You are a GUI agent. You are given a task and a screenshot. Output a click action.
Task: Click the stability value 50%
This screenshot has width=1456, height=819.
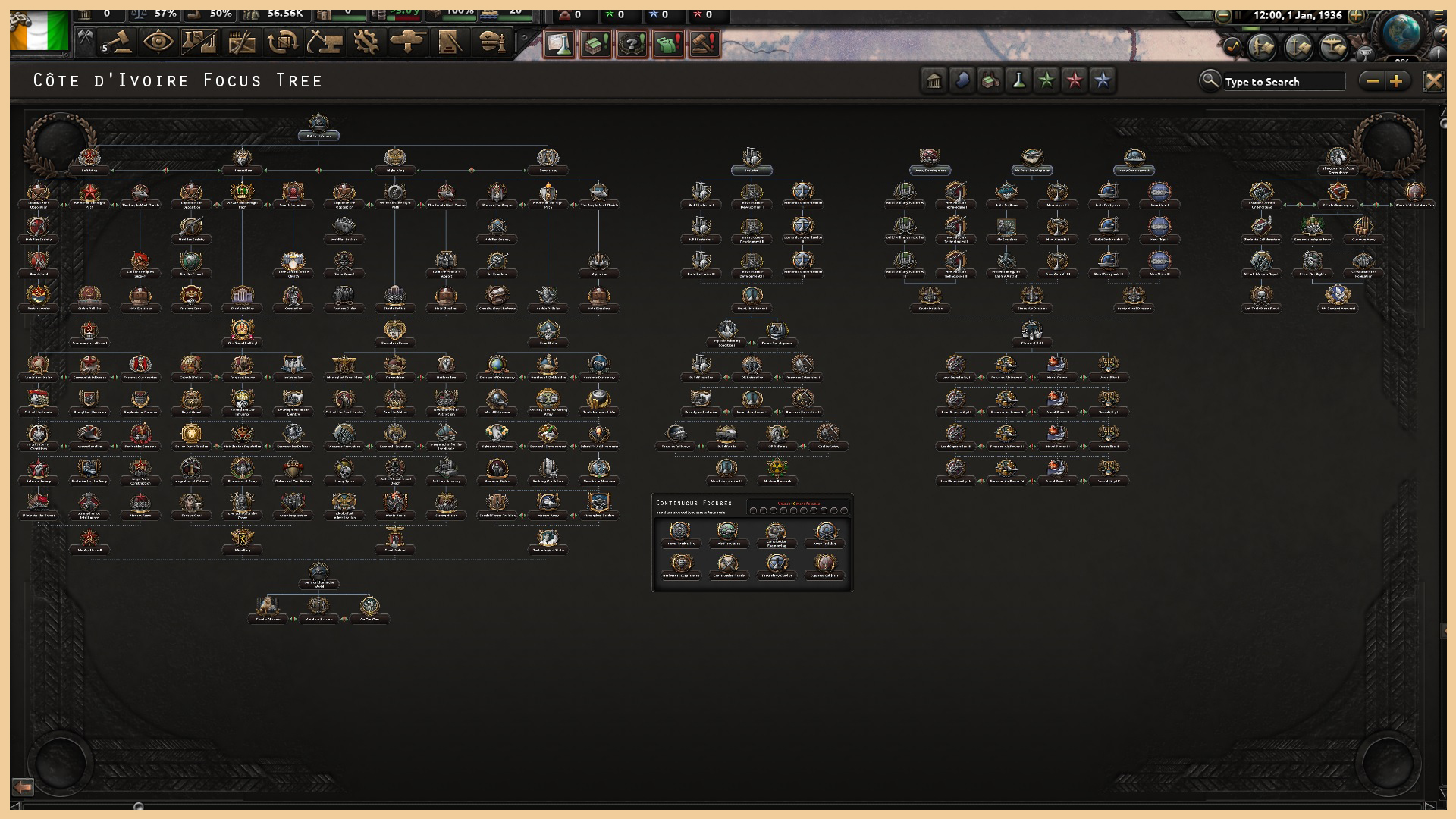(x=221, y=14)
